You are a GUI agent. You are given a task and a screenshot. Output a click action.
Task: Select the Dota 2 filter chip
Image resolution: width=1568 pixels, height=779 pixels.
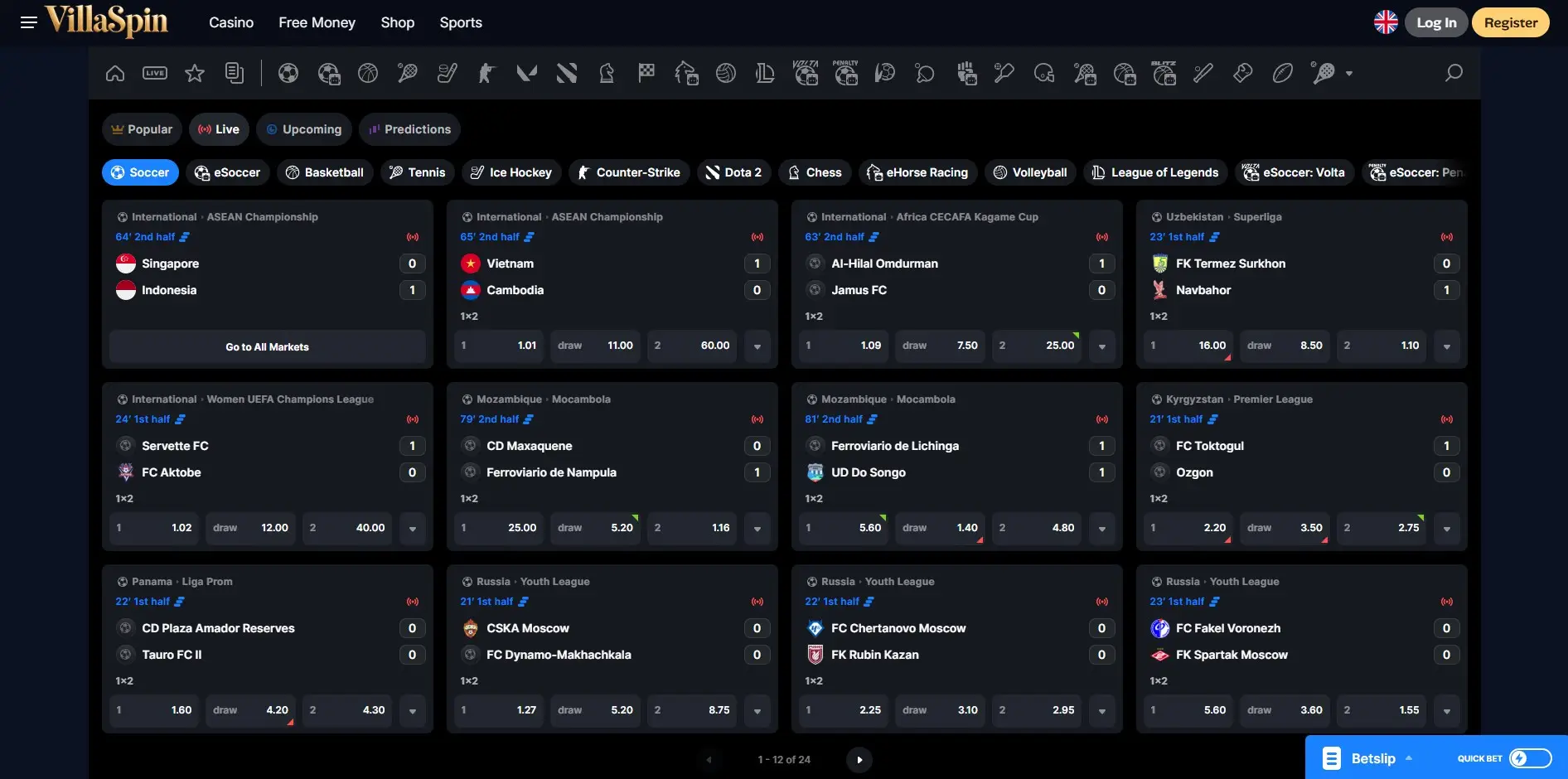(733, 172)
